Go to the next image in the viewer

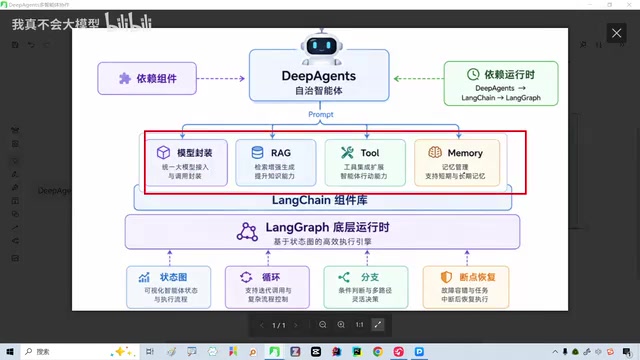point(296,325)
